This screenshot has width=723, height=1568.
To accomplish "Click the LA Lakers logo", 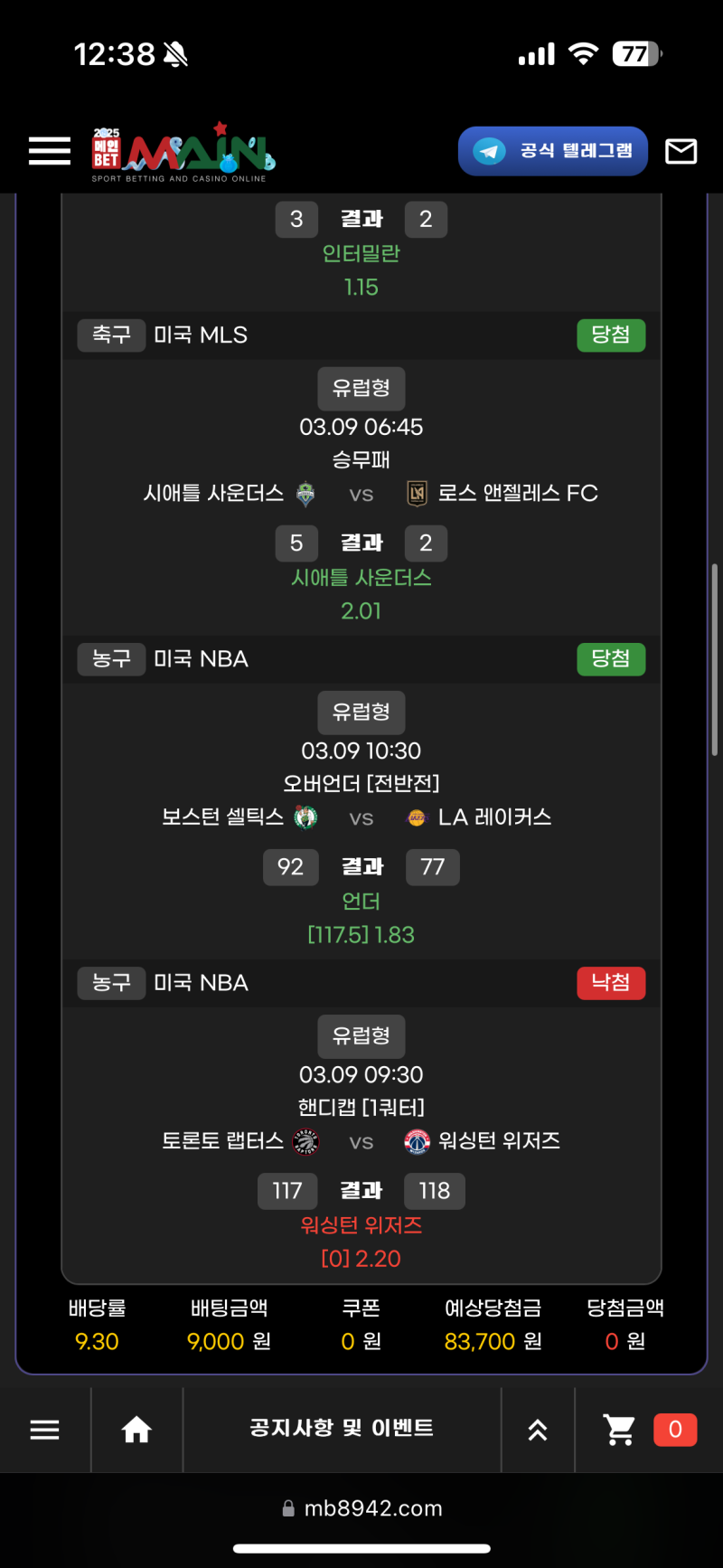I will [x=417, y=817].
